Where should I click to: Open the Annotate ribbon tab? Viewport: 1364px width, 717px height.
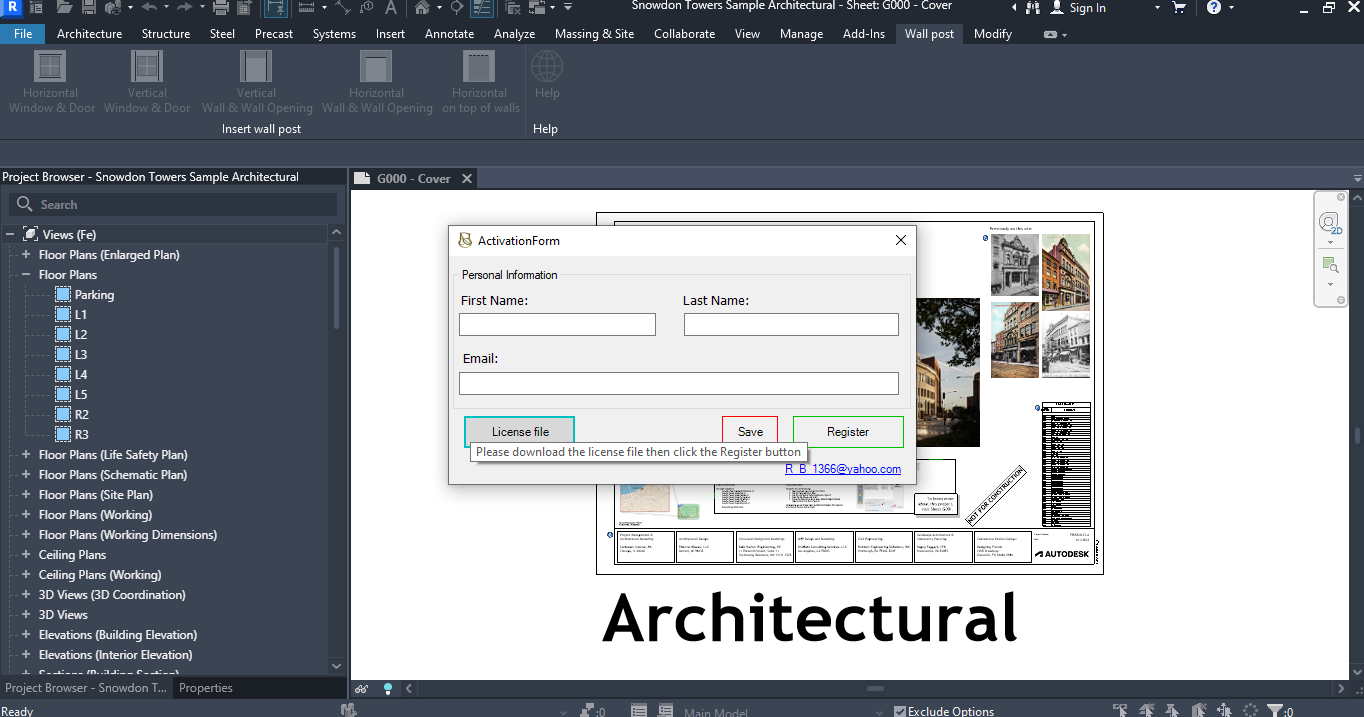pyautogui.click(x=449, y=34)
